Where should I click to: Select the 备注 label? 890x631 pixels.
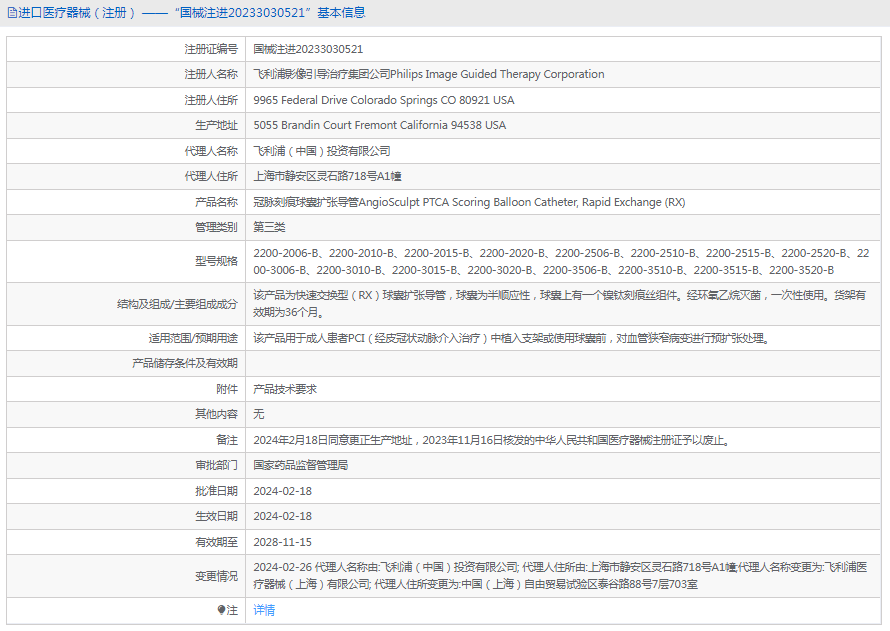tap(227, 440)
